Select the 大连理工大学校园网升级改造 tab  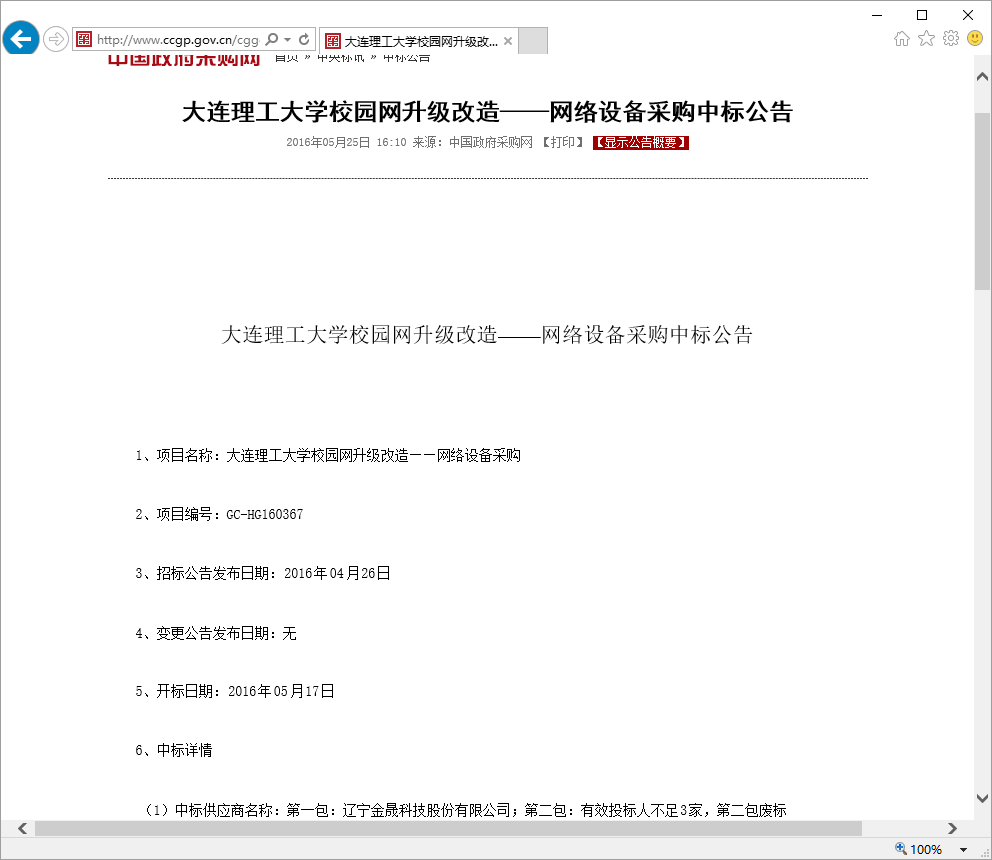pyautogui.click(x=420, y=41)
